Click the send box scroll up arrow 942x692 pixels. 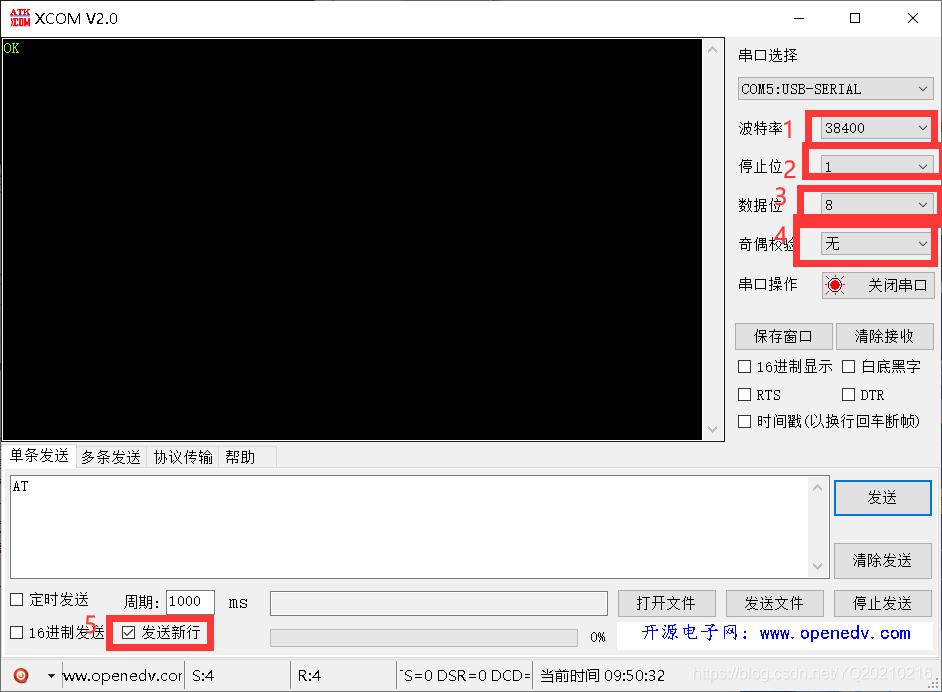point(818,488)
